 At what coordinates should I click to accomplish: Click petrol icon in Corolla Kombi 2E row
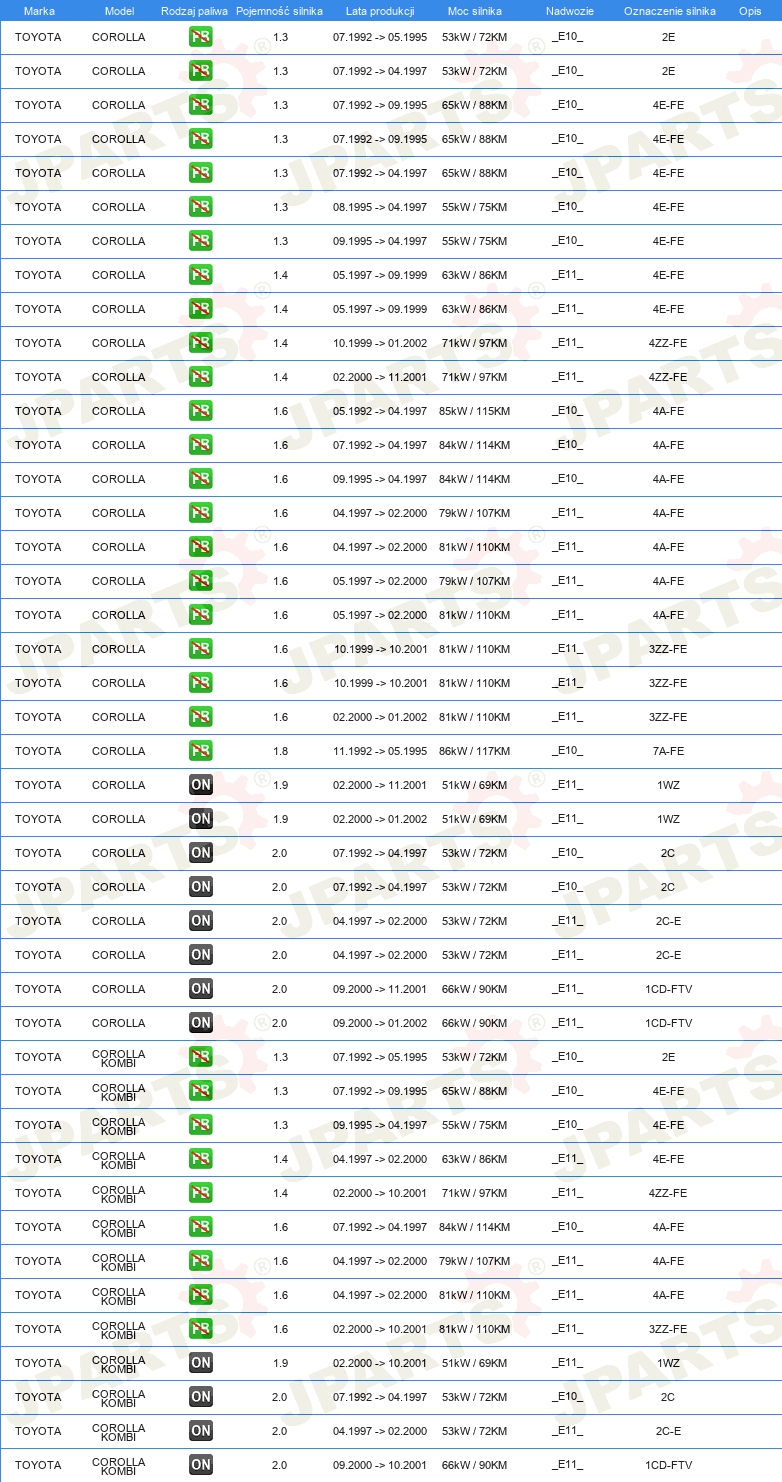click(201, 1057)
